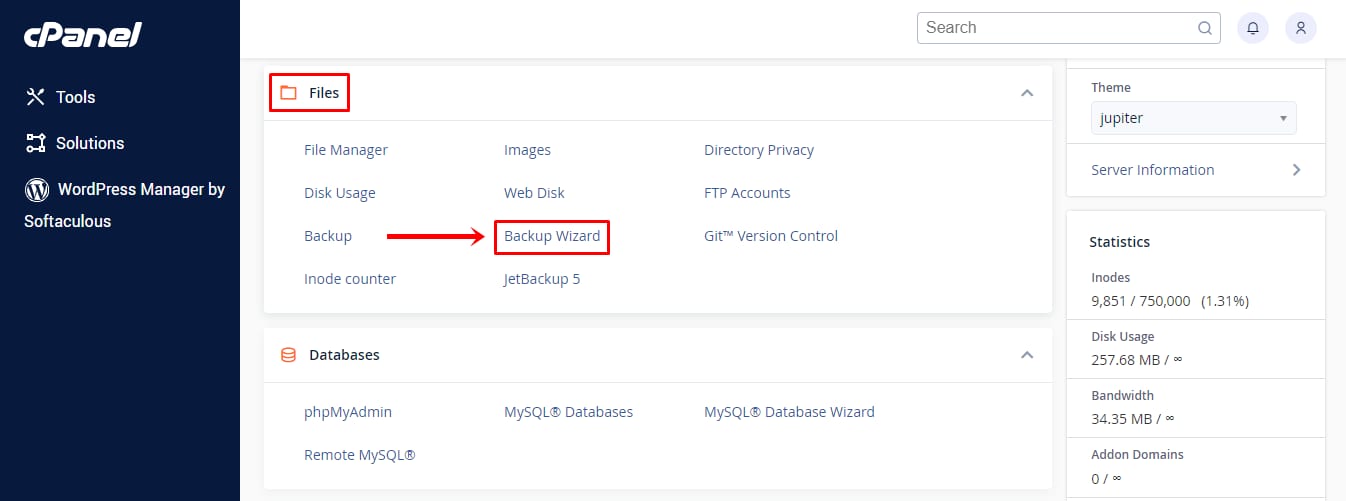Click the notifications bell icon
Image resolution: width=1346 pixels, height=501 pixels.
tap(1253, 28)
